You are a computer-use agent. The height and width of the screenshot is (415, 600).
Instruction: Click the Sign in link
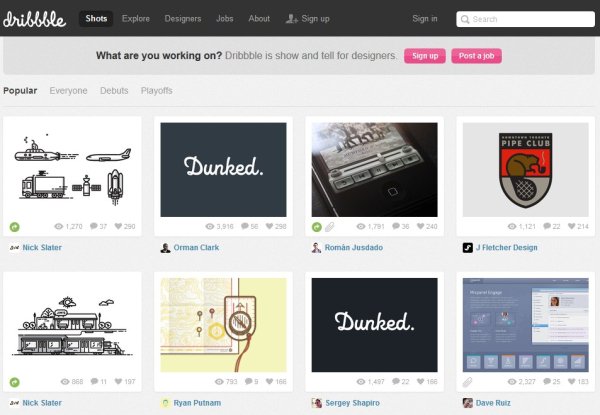425,18
